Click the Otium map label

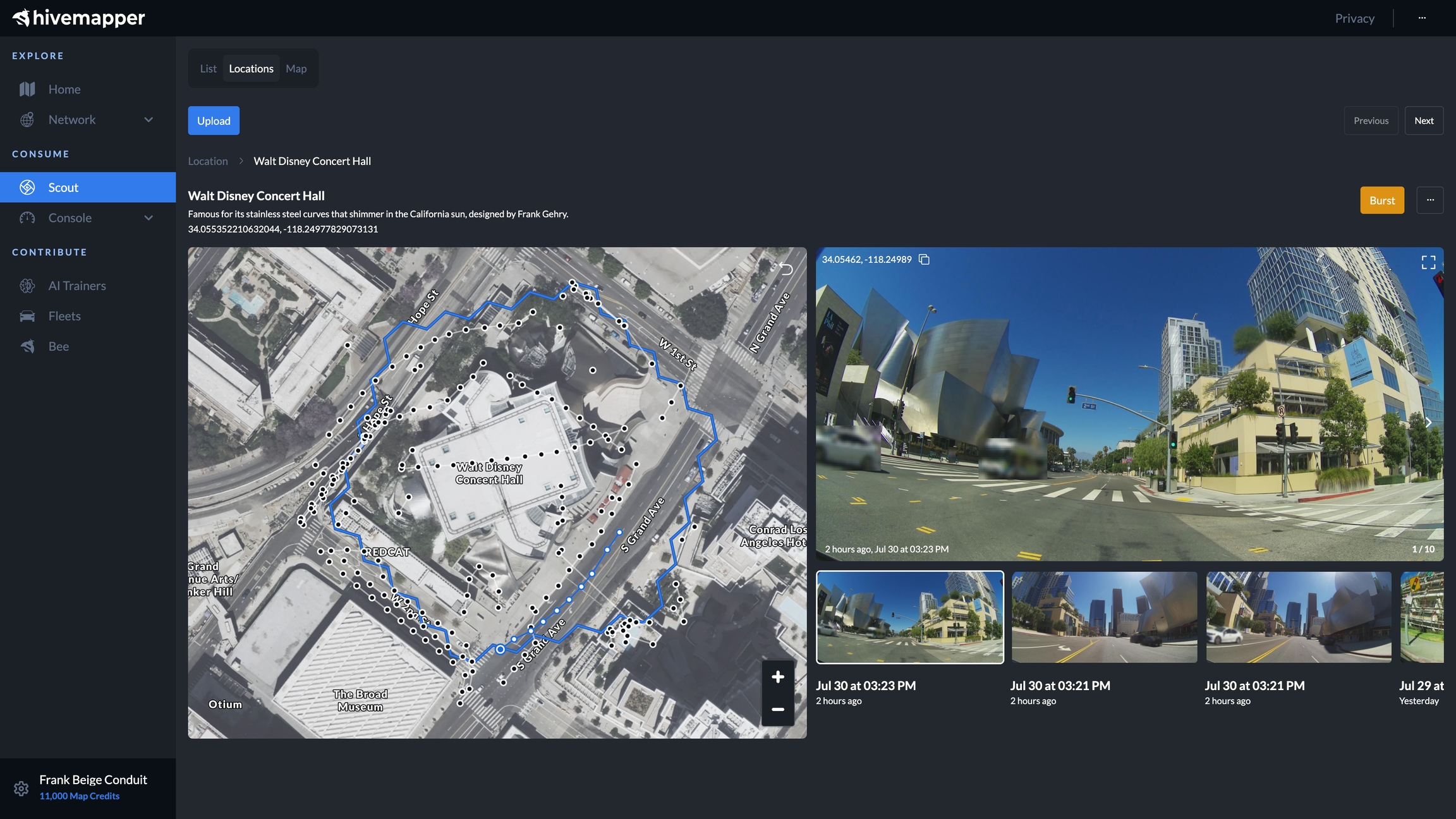click(225, 704)
